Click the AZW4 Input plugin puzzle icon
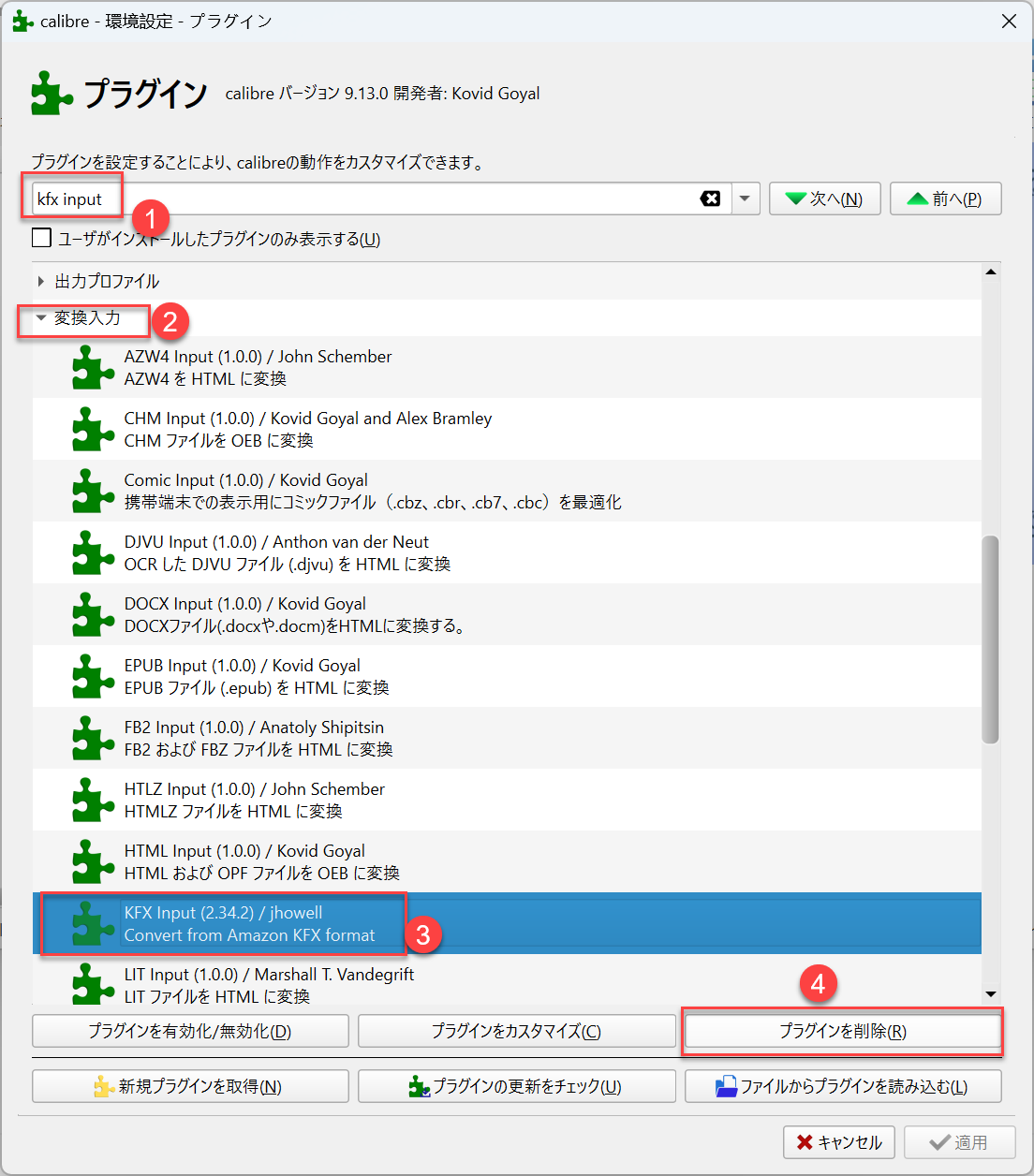 tap(93, 367)
